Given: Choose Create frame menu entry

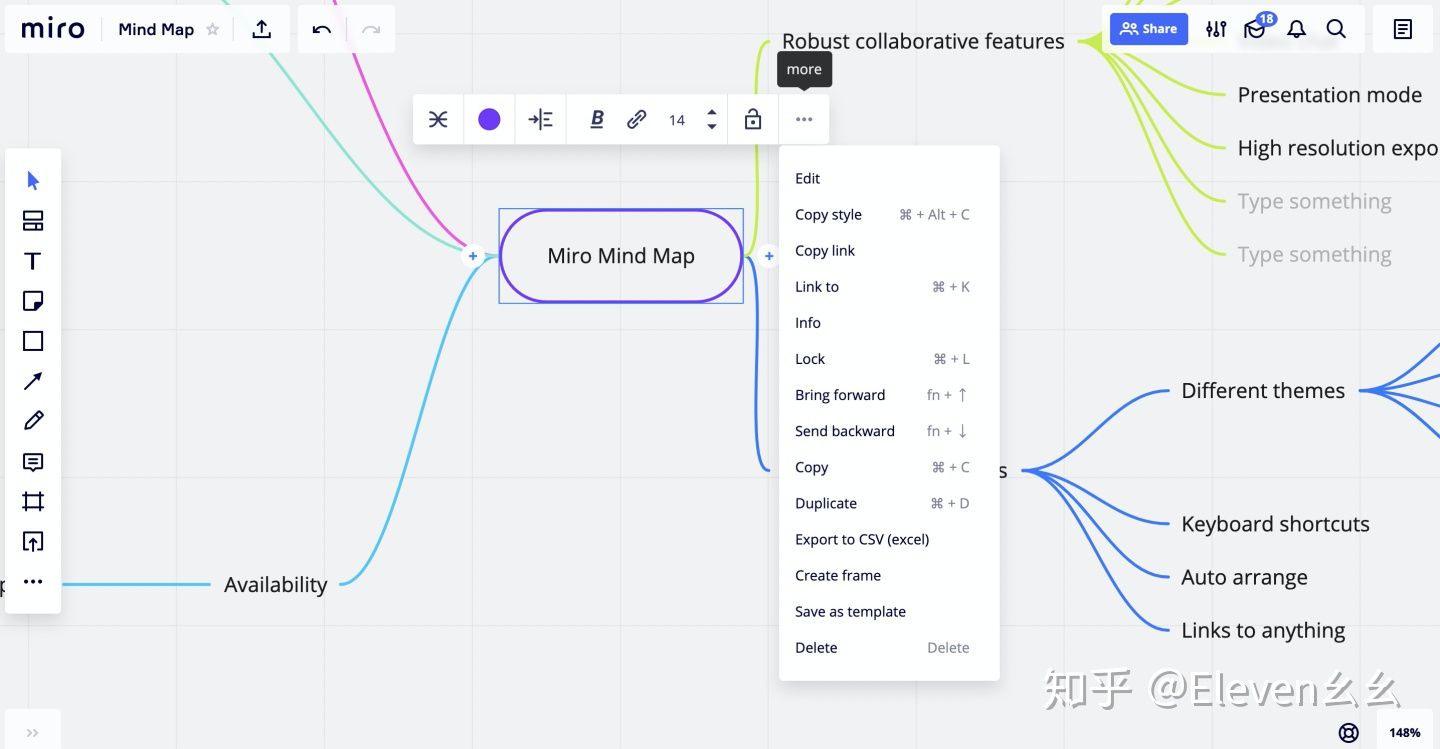Looking at the screenshot, I should (889, 575).
